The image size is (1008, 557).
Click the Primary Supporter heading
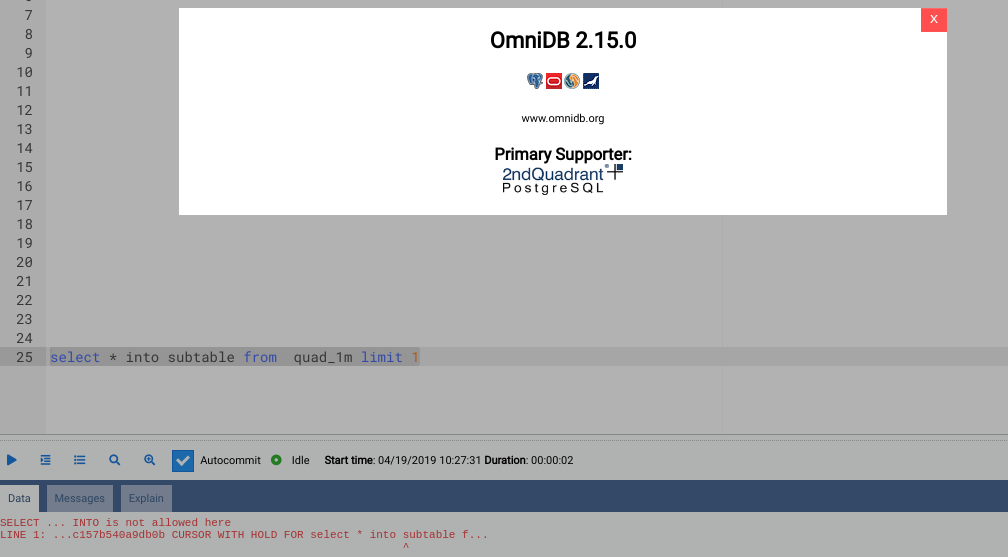pyautogui.click(x=563, y=154)
